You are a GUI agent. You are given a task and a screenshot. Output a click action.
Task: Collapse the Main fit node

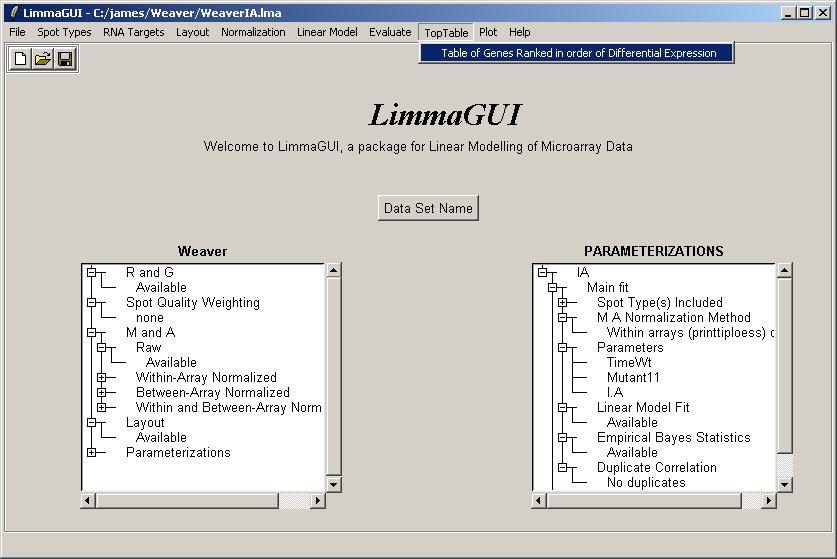click(x=553, y=287)
